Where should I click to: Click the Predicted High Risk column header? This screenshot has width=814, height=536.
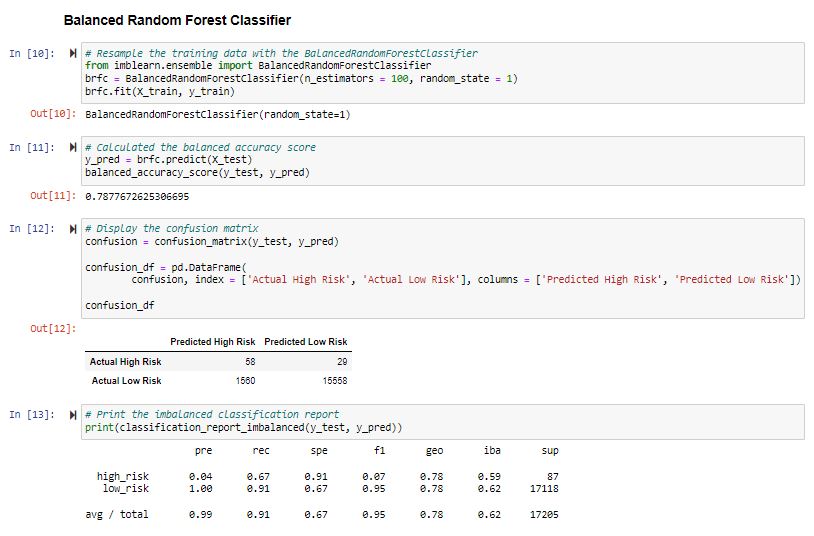(212, 342)
